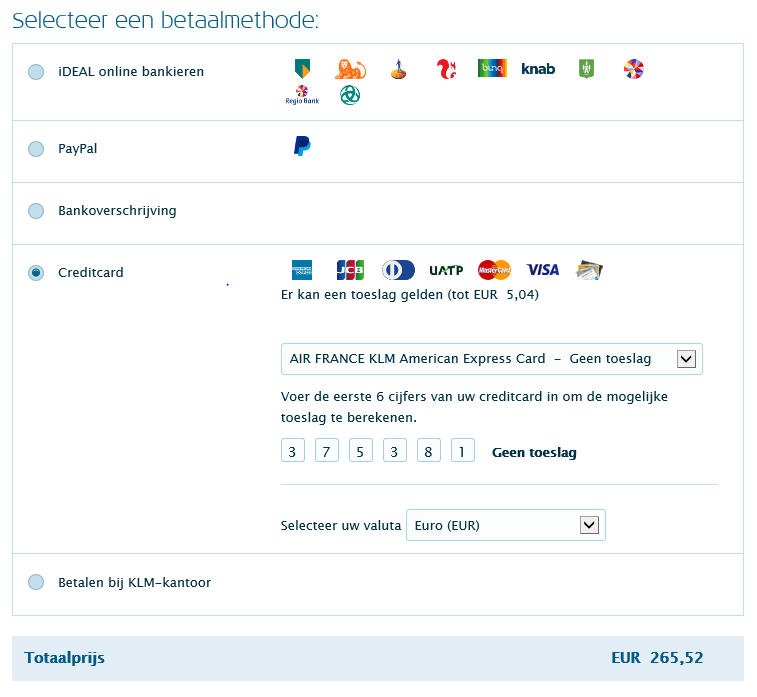Click the Triodos green circle logo
Screen dimensions: 757x697
(x=350, y=95)
